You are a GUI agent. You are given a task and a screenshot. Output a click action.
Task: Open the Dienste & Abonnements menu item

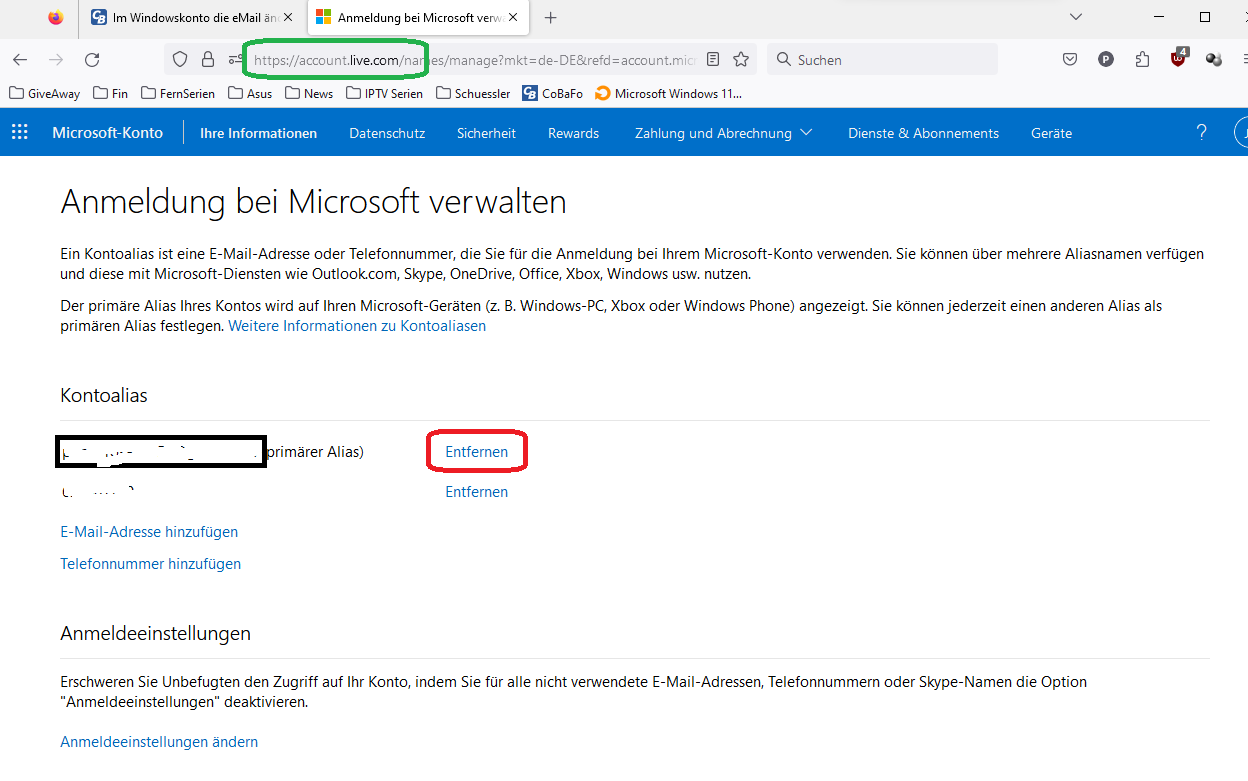(923, 133)
